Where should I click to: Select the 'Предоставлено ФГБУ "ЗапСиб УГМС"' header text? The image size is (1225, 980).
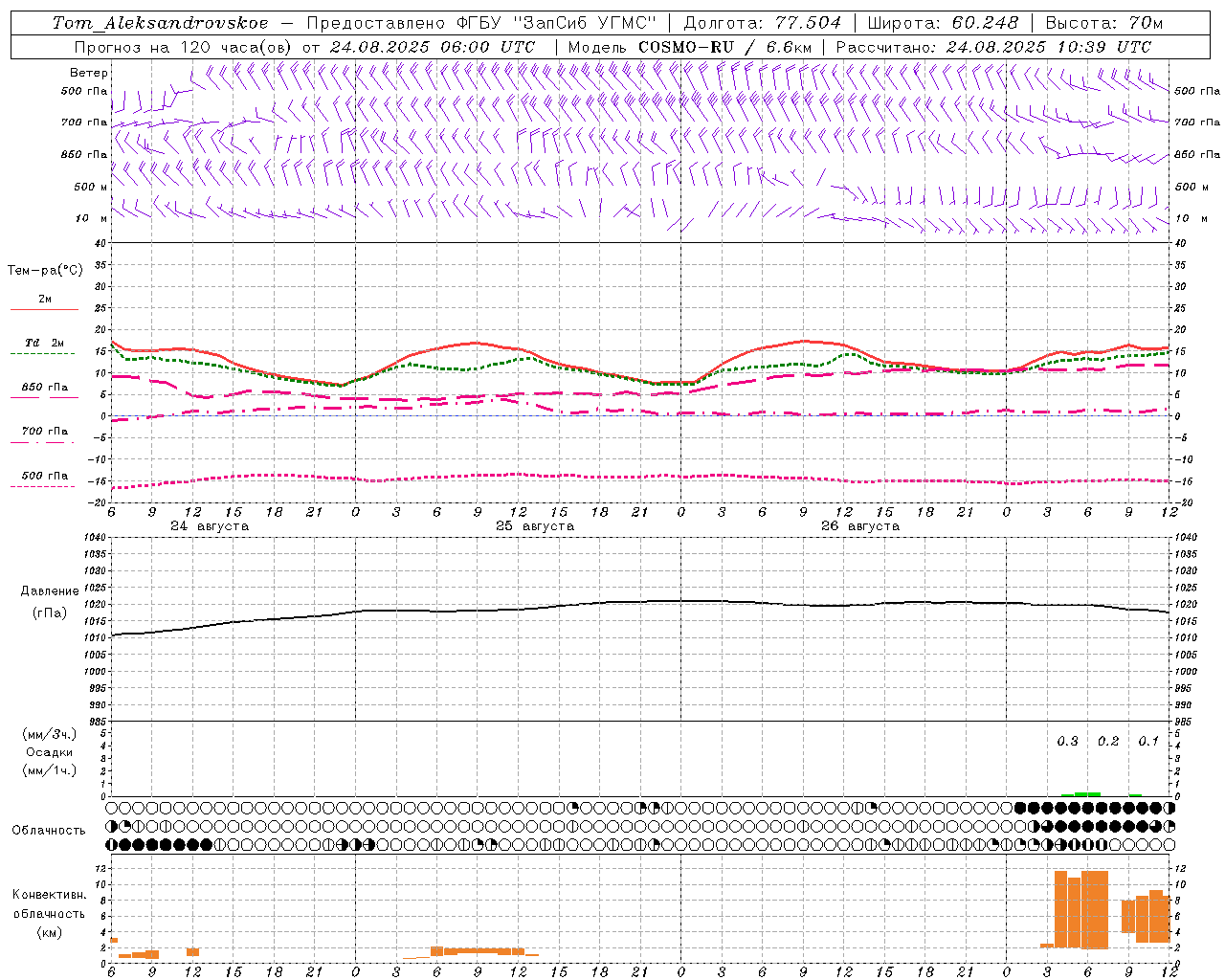click(x=482, y=23)
